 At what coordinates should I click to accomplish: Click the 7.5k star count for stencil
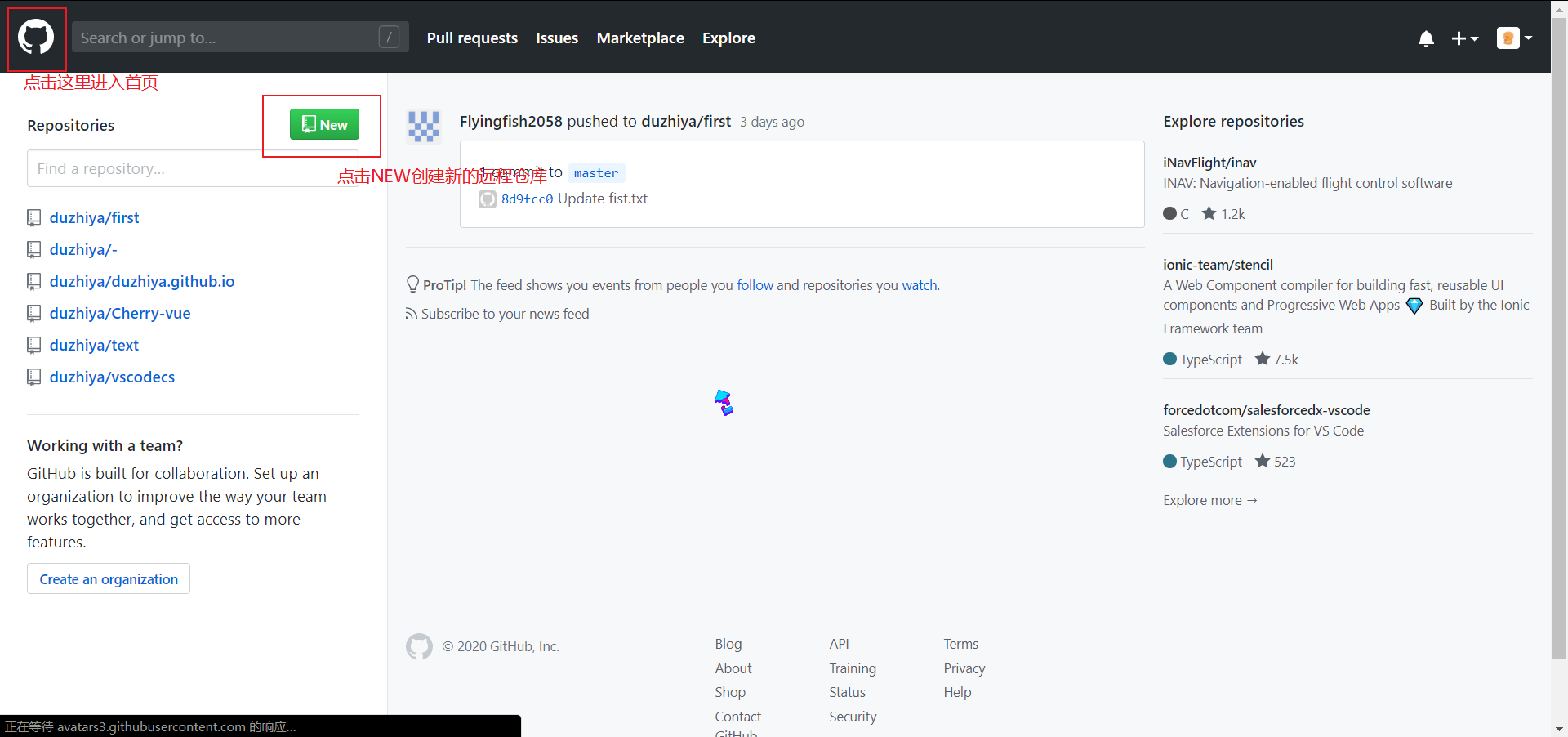point(1276,359)
